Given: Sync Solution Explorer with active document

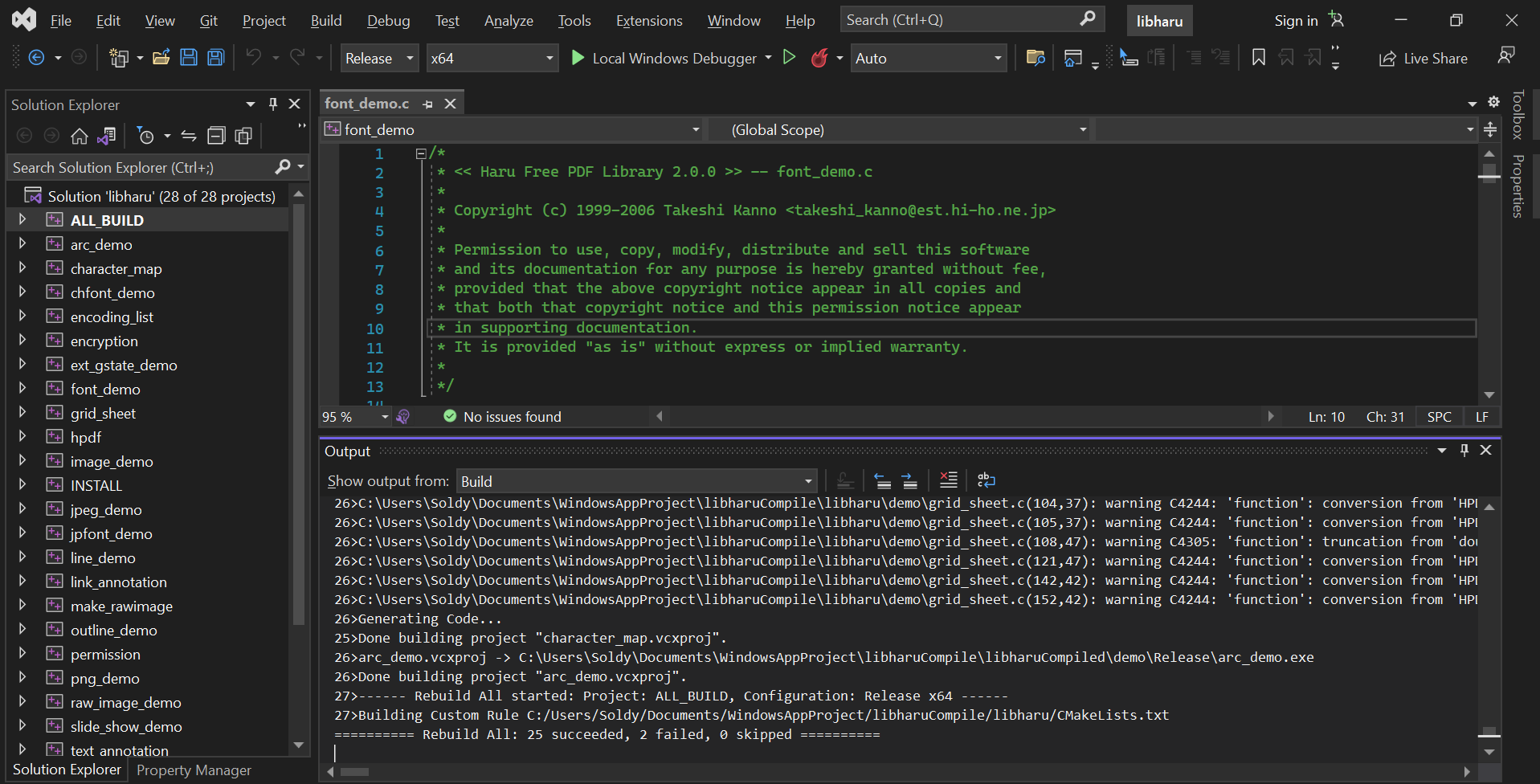Looking at the screenshot, I should click(188, 135).
